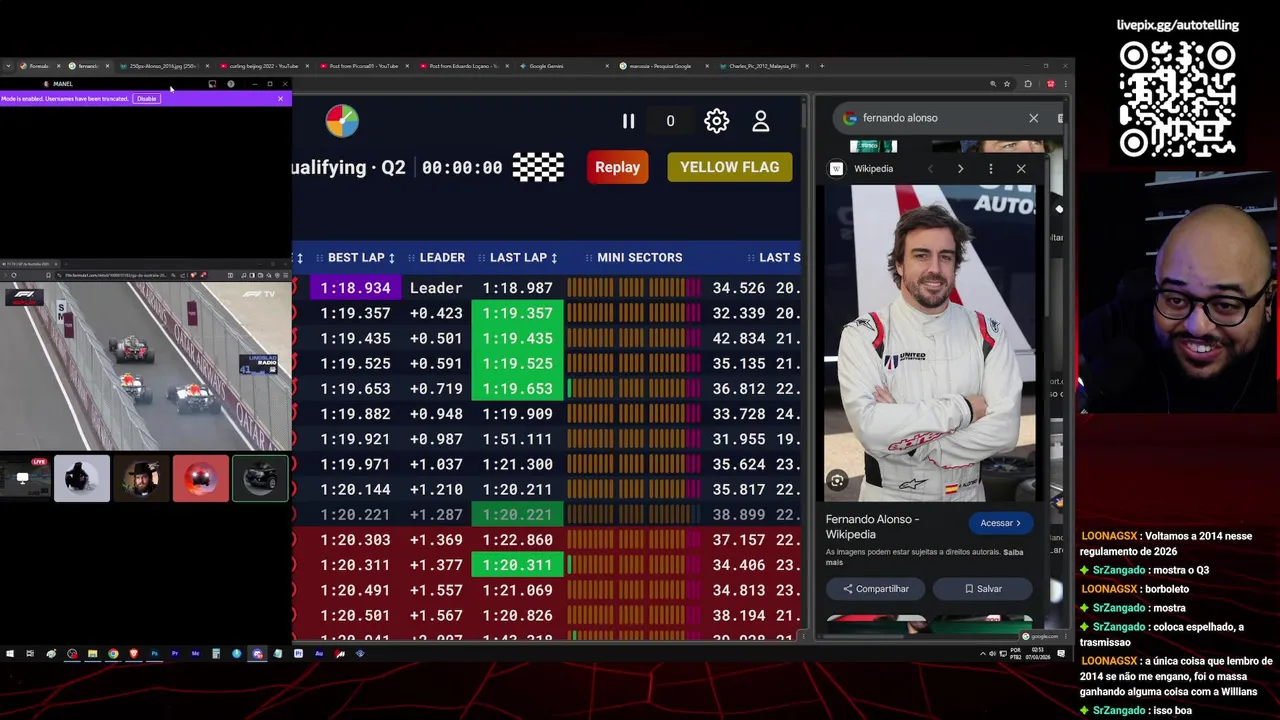The width and height of the screenshot is (1280, 720).
Task: Select the red car avatar tile
Action: pos(200,478)
